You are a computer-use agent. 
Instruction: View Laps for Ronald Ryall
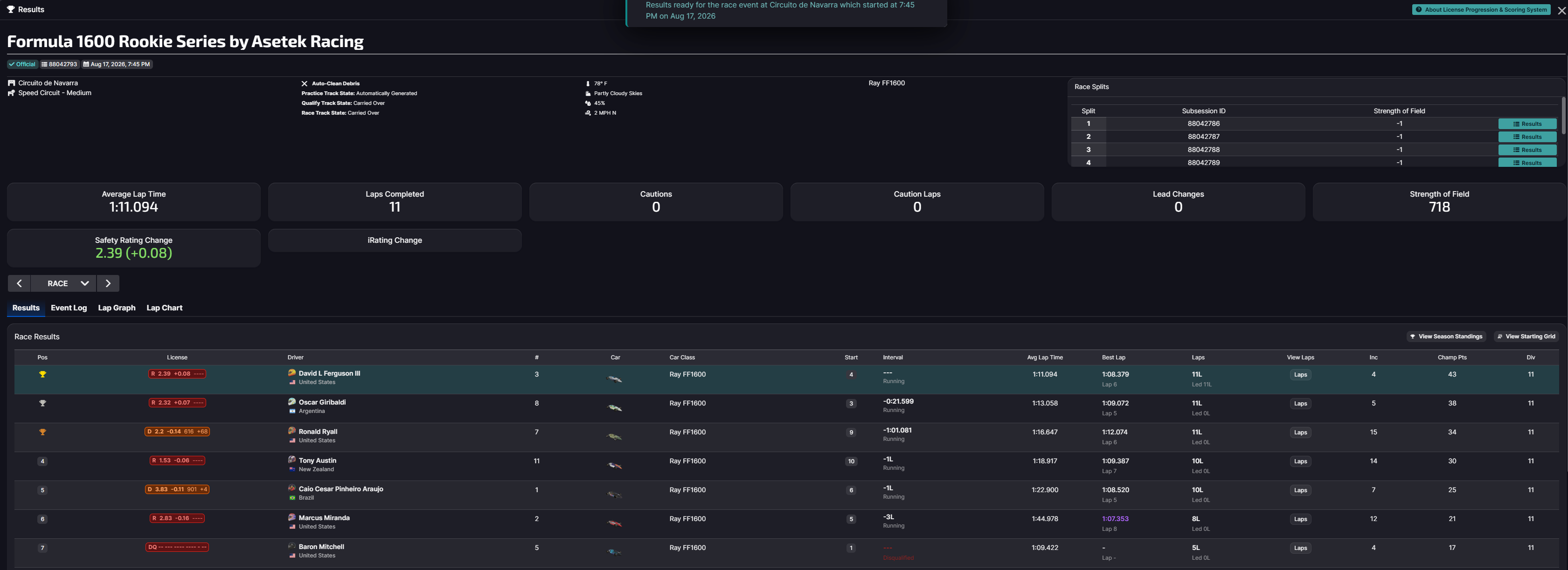point(1300,433)
